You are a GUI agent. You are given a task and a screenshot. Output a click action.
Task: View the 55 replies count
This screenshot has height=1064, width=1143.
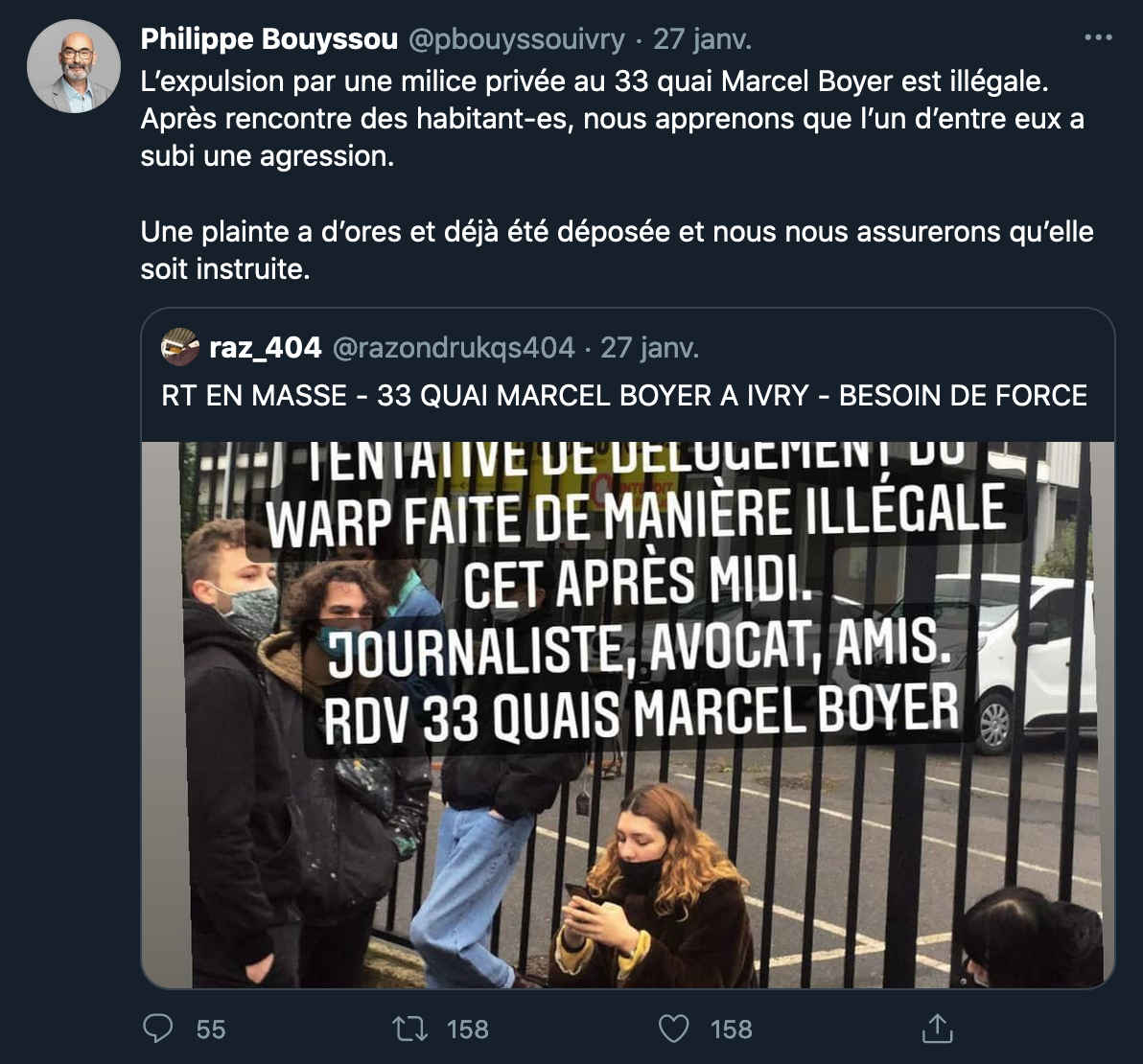[211, 1029]
